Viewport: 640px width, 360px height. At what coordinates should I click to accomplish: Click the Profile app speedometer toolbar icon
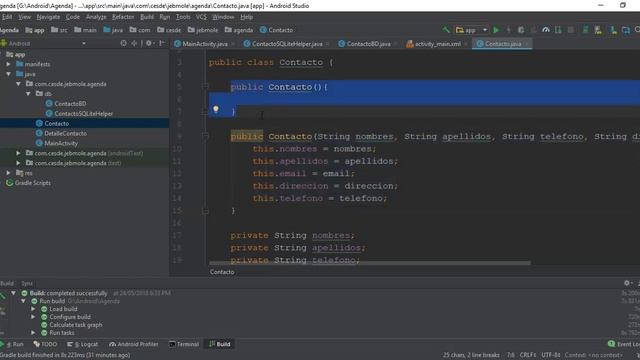point(546,30)
